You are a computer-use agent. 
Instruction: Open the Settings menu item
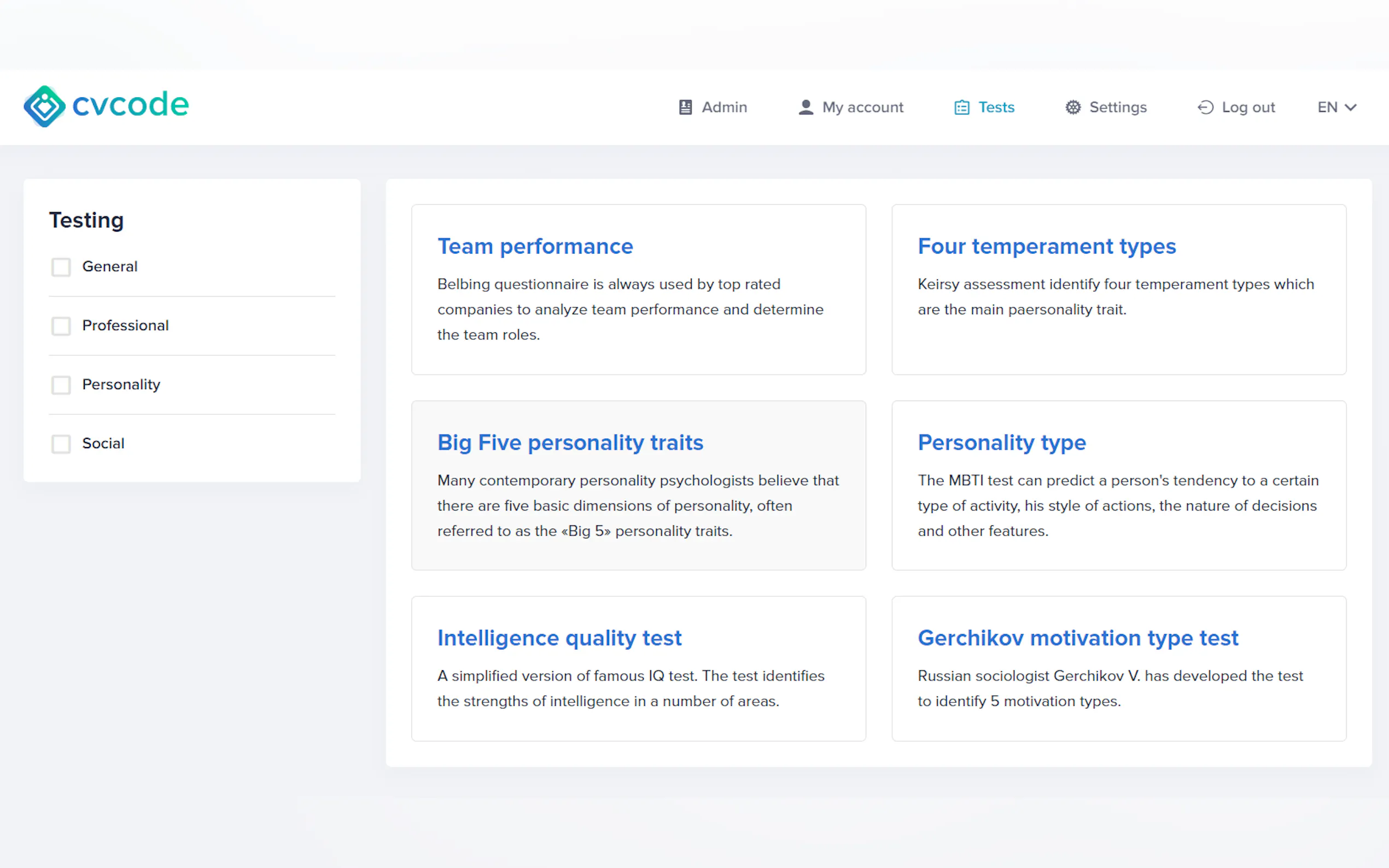pyautogui.click(x=1117, y=107)
